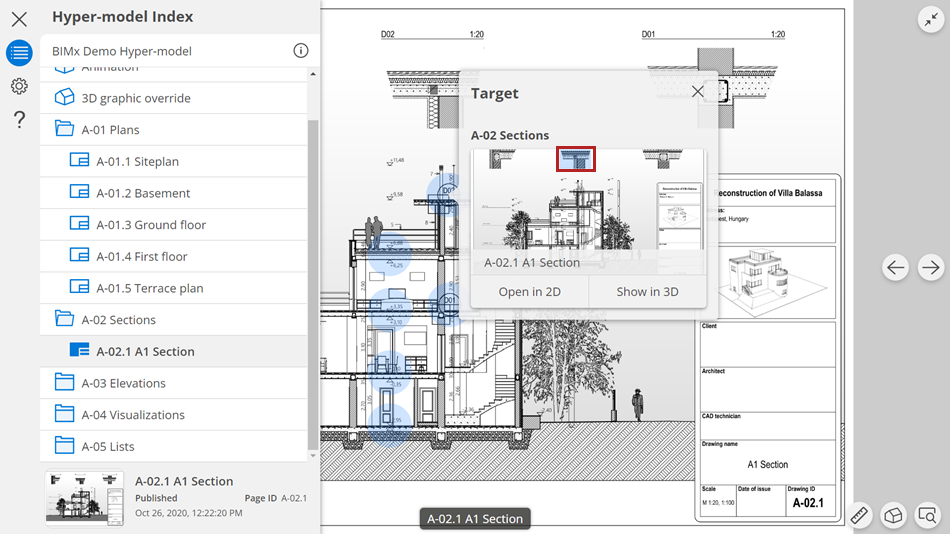Select the Hyper-model Index list icon
Image resolution: width=950 pixels, height=534 pixels.
pyautogui.click(x=19, y=53)
